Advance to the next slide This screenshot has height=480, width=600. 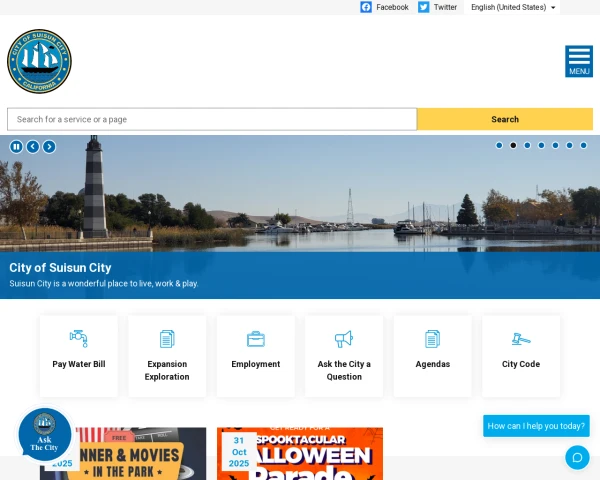click(49, 147)
